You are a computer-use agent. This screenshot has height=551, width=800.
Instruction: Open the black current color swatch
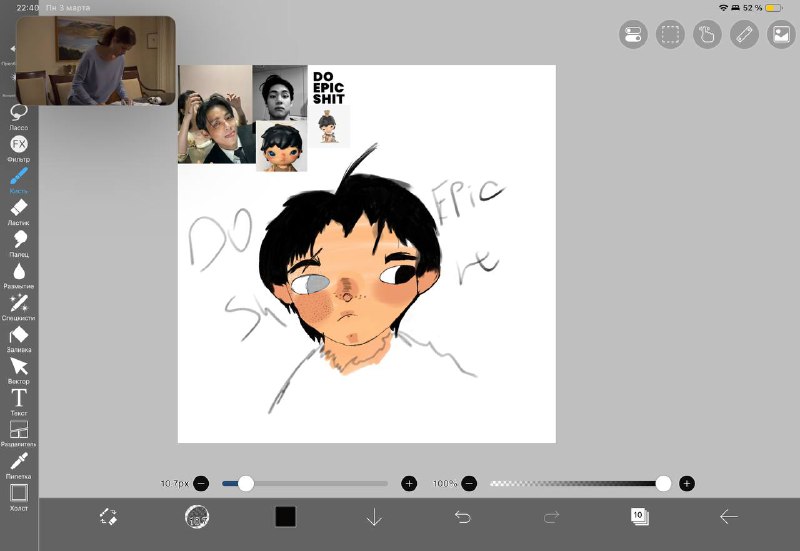coord(286,516)
